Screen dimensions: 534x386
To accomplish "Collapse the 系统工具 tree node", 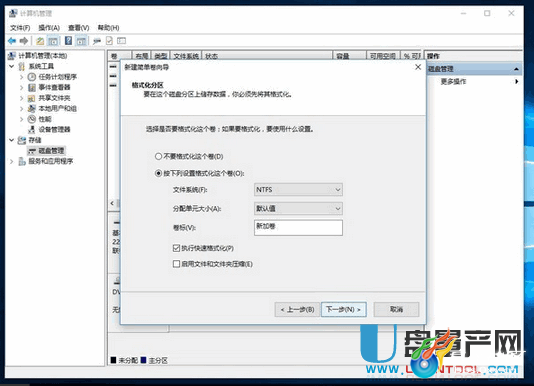I will tap(12, 66).
